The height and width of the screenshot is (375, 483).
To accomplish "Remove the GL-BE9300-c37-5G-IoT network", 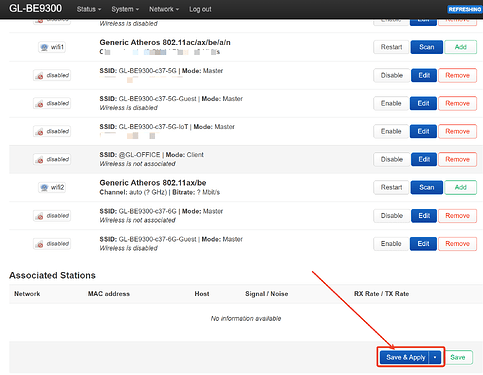I will (x=457, y=131).
